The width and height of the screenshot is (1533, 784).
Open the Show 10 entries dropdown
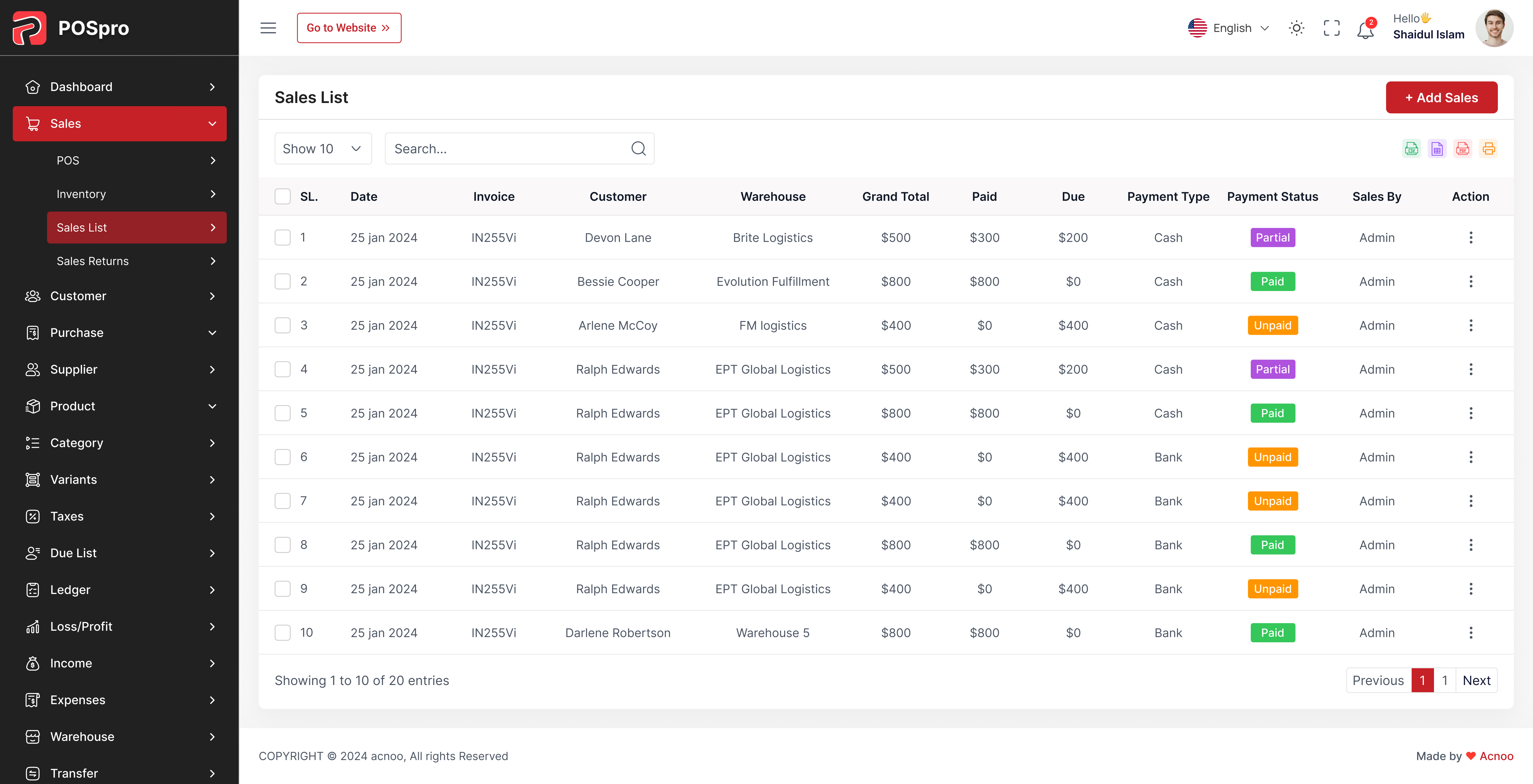(323, 149)
